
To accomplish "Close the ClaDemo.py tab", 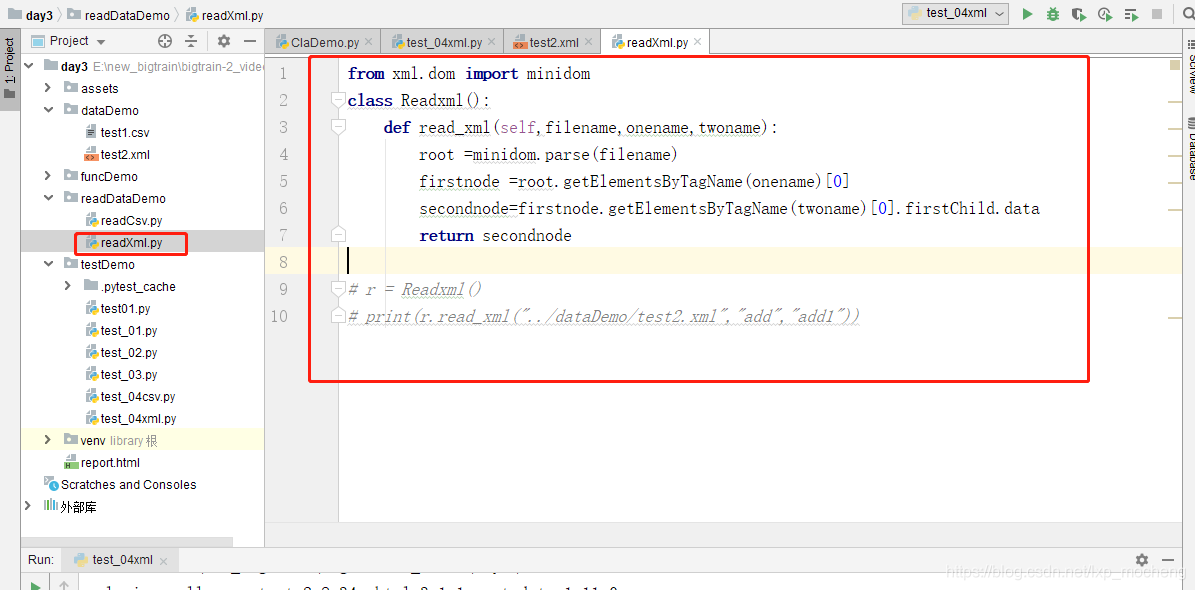I will pyautogui.click(x=369, y=43).
